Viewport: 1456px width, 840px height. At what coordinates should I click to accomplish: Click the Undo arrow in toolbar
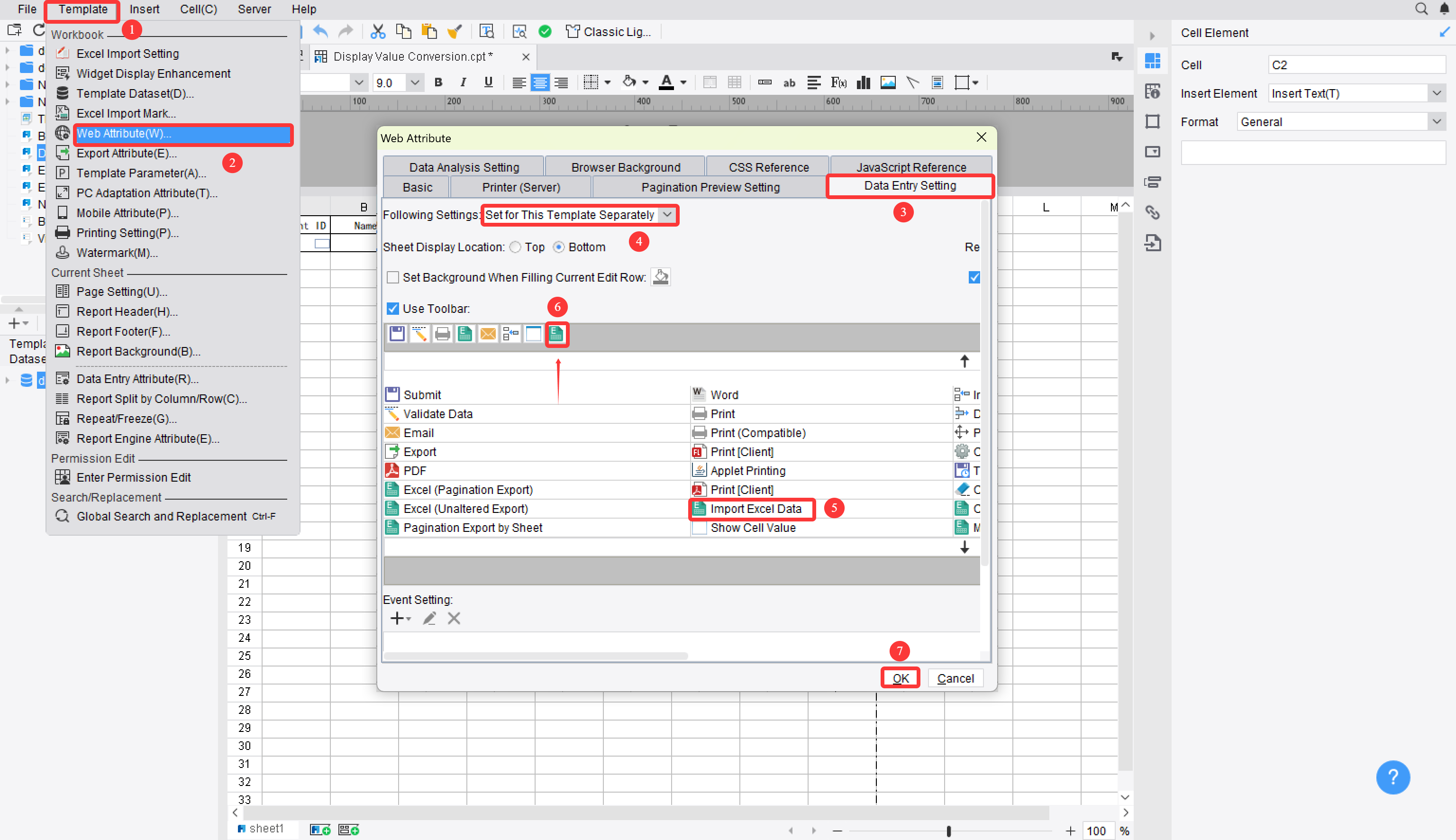[320, 32]
